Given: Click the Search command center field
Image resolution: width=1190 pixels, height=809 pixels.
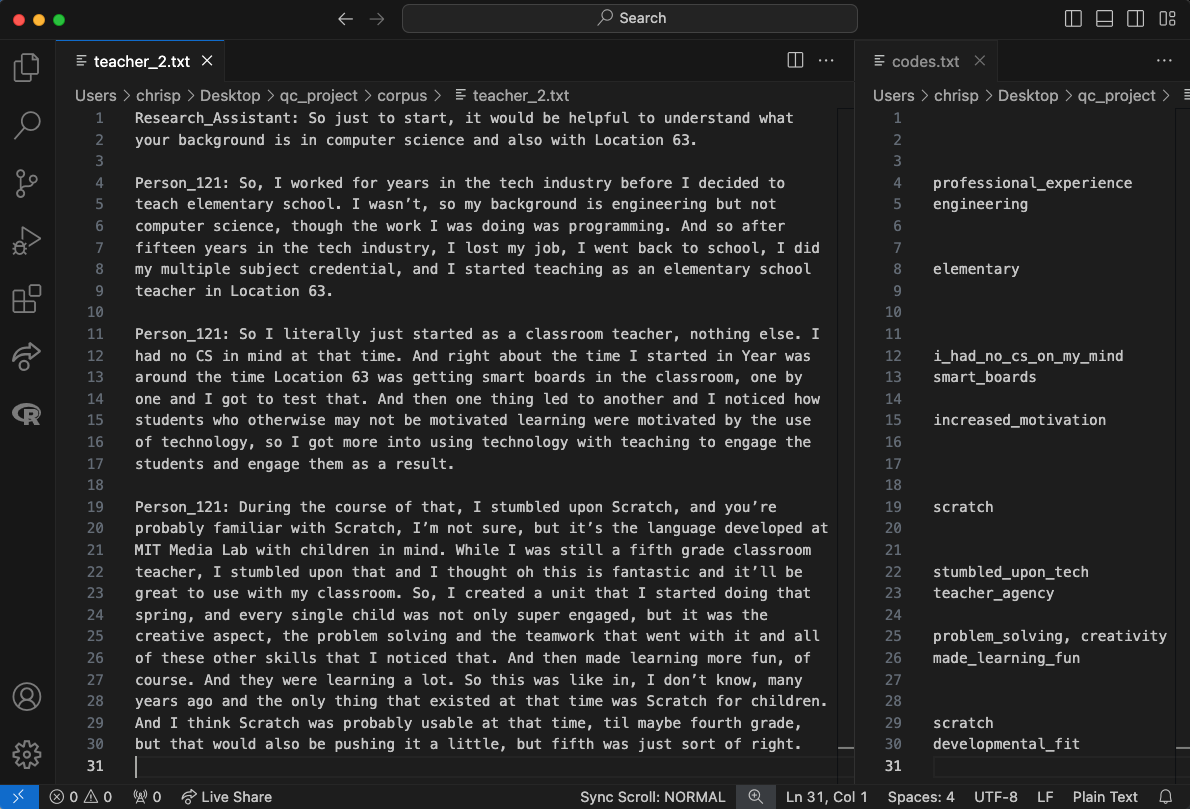Looking at the screenshot, I should tap(630, 18).
